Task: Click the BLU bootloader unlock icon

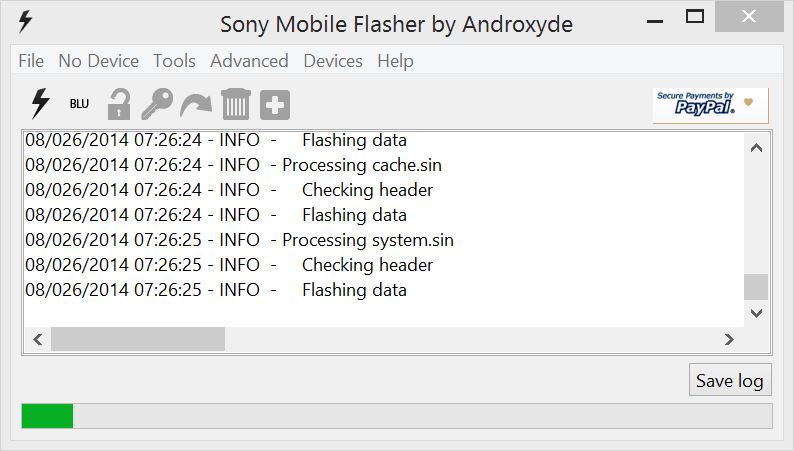Action: [79, 104]
